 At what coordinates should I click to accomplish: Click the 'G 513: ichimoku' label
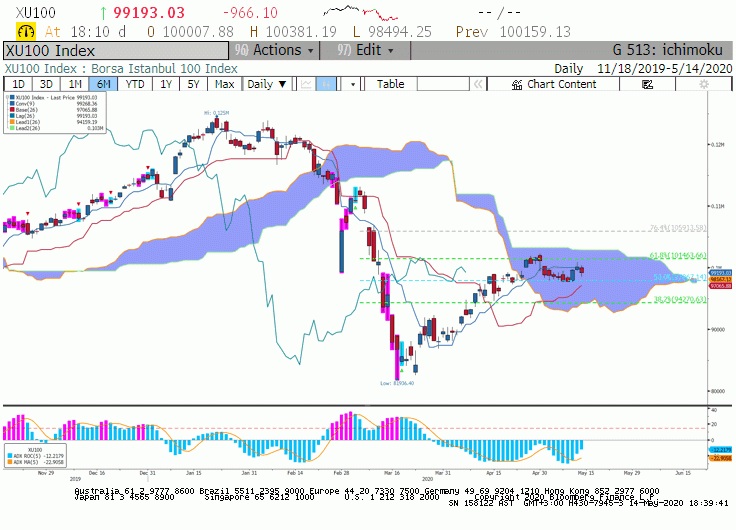(667, 50)
